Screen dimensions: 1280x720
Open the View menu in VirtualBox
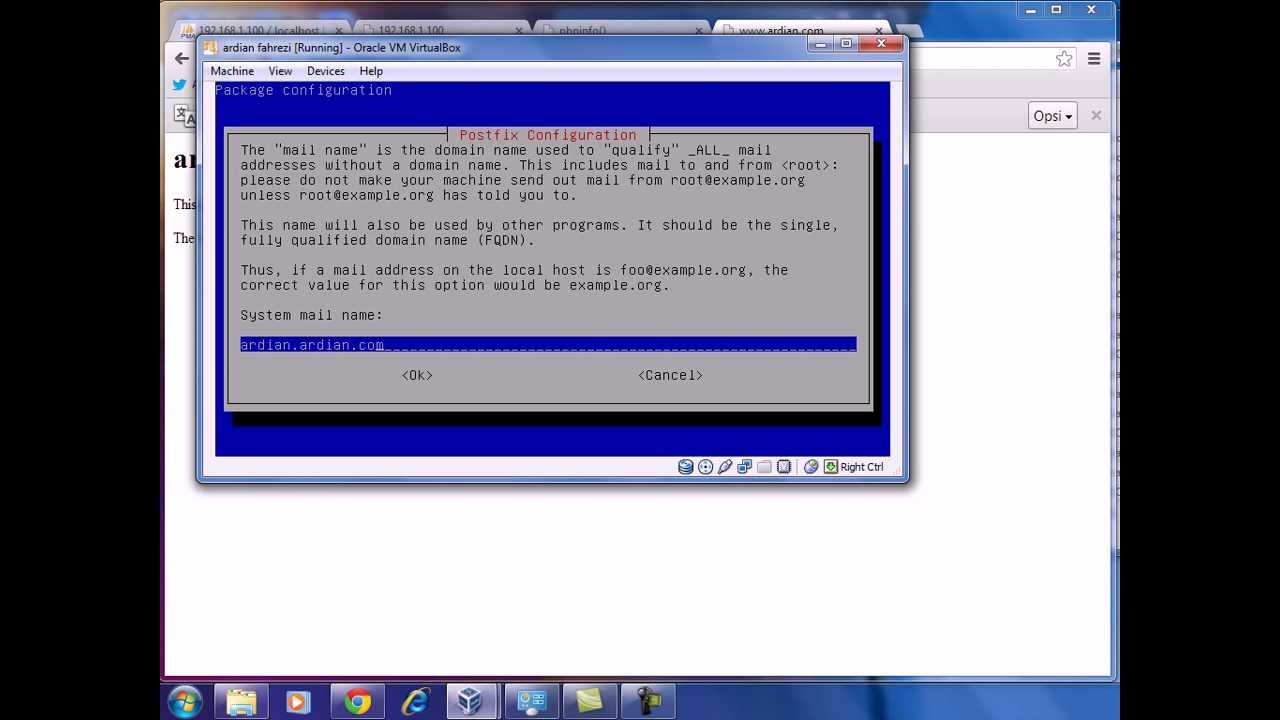tap(280, 71)
